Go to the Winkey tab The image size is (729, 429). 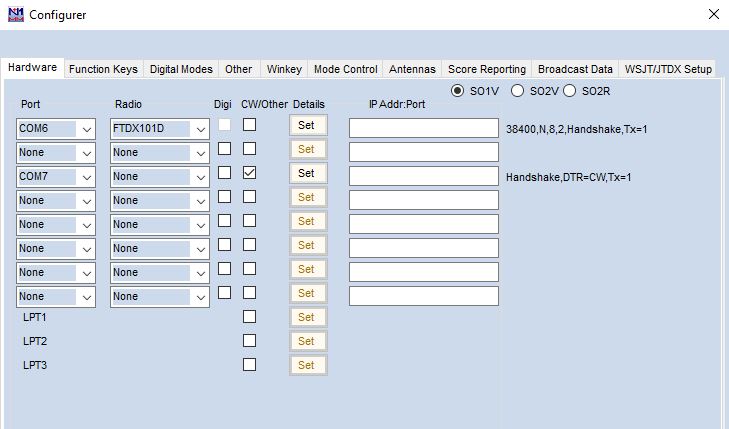click(284, 69)
